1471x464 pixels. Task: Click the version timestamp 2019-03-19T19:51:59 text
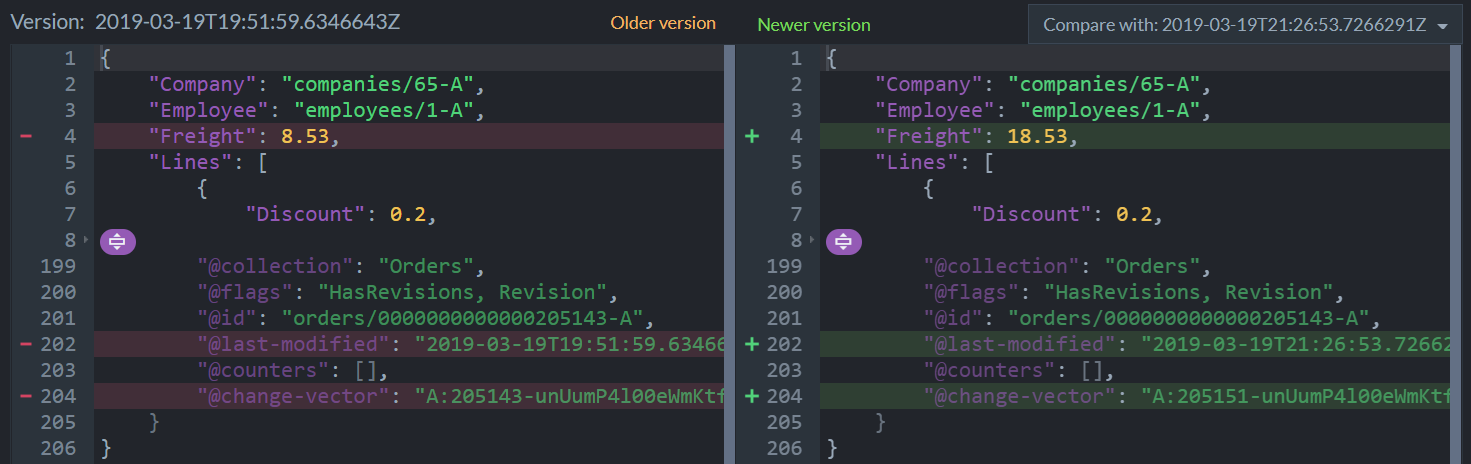coord(248,22)
